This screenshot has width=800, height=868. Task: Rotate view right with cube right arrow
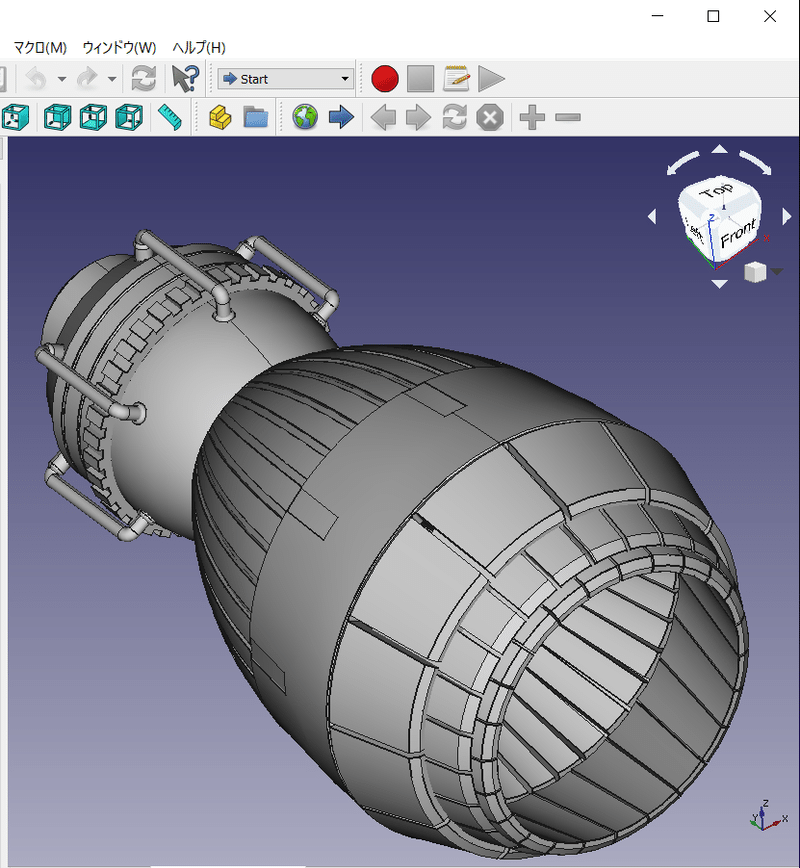pyautogui.click(x=786, y=216)
